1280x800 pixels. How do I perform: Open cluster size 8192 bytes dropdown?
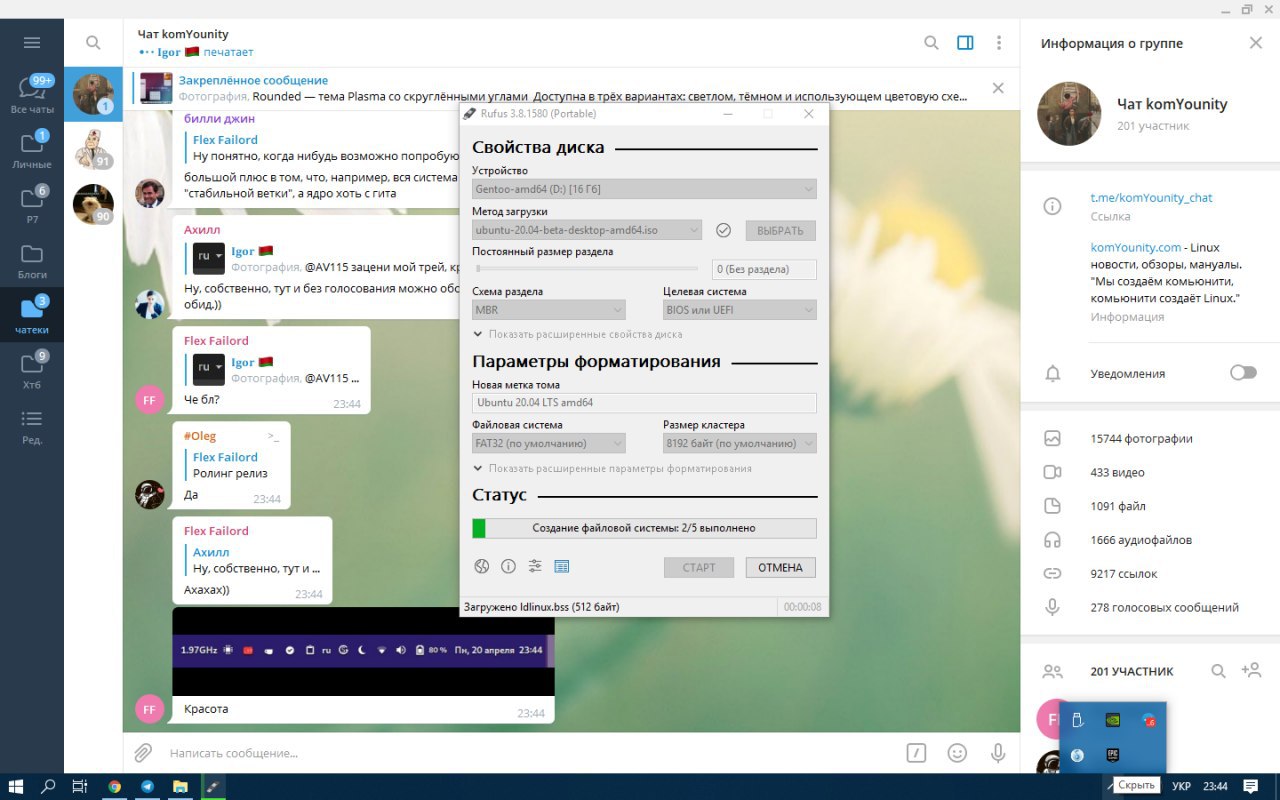740,443
